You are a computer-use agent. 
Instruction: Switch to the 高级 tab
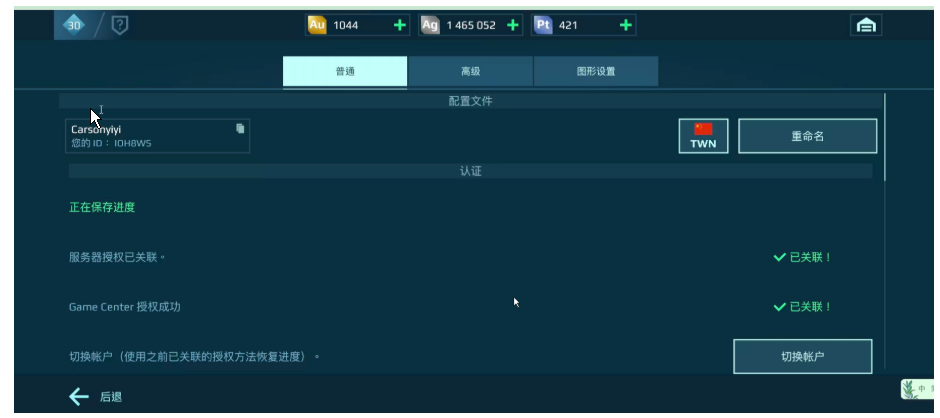(470, 71)
